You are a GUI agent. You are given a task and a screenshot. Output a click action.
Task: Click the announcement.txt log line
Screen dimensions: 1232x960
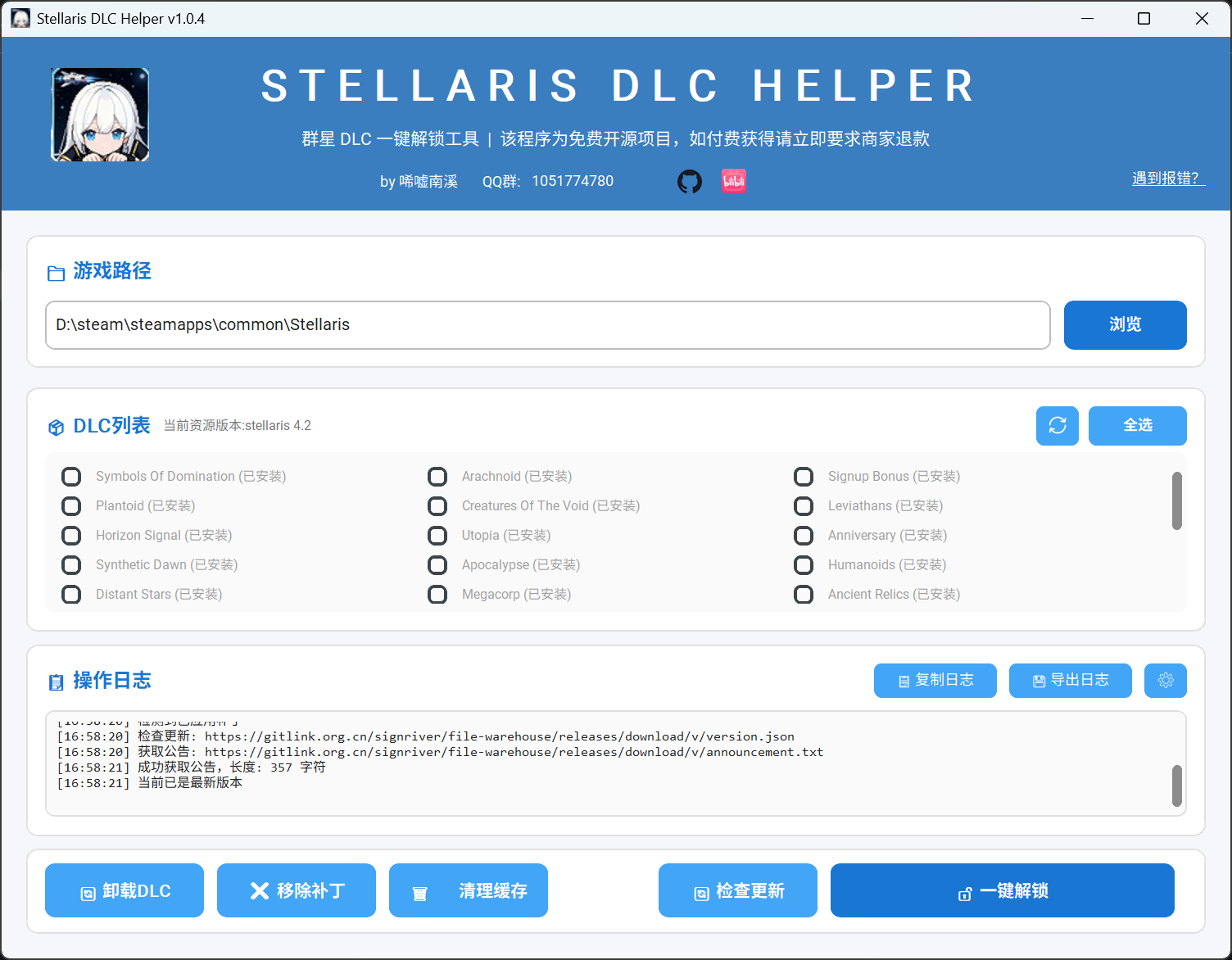tap(440, 752)
